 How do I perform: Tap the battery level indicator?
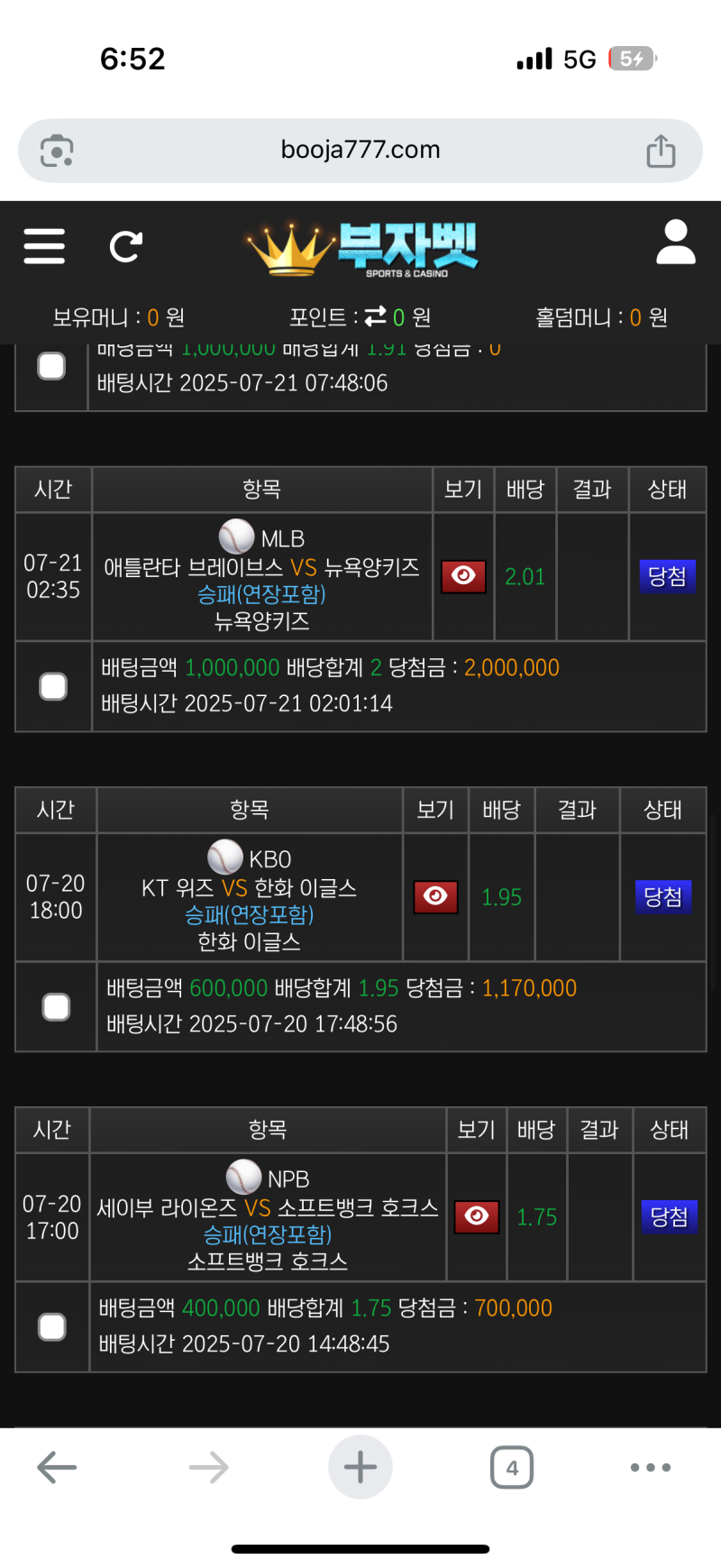[x=631, y=58]
